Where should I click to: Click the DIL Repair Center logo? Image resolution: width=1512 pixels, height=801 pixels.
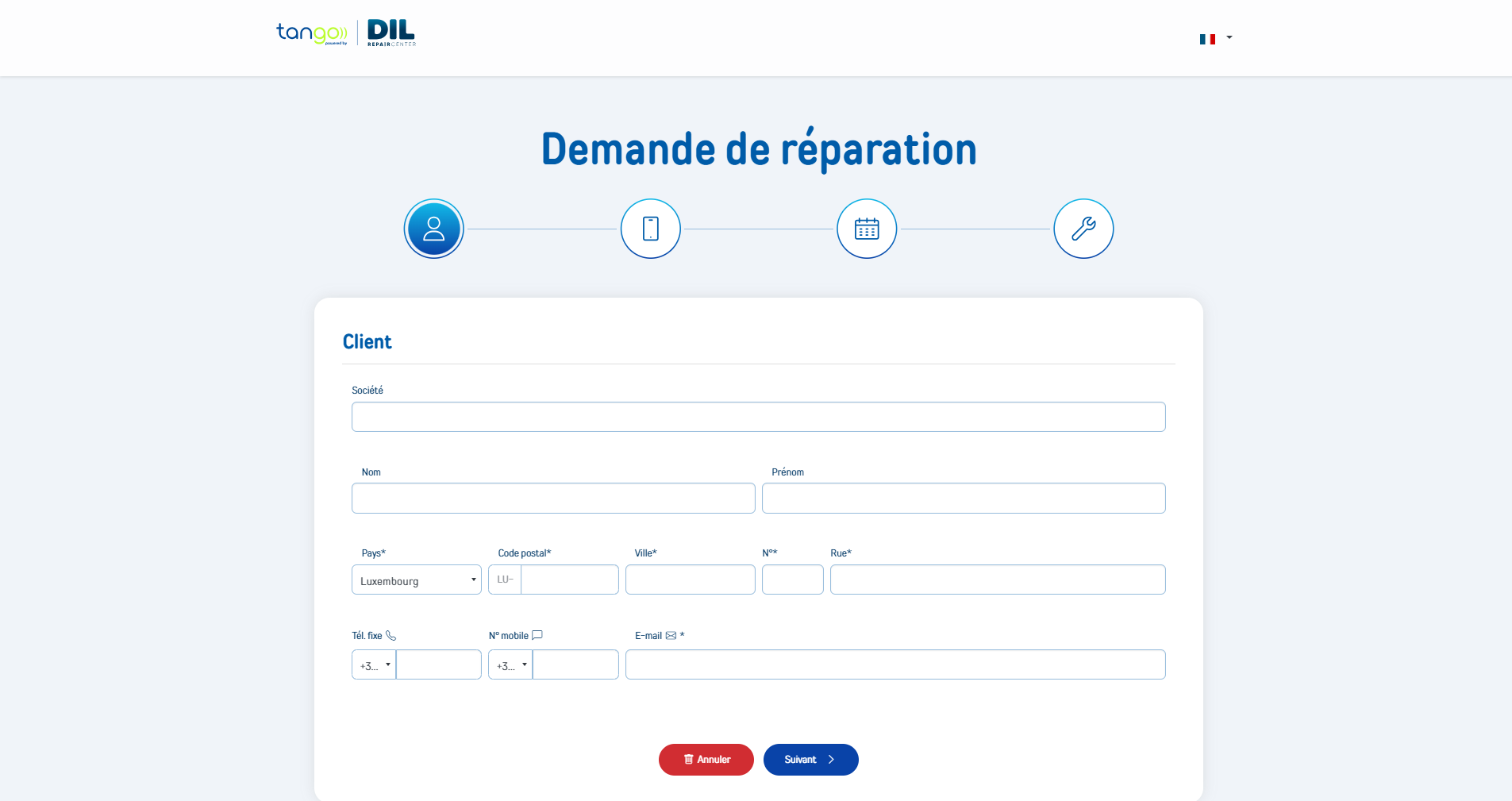pos(391,33)
